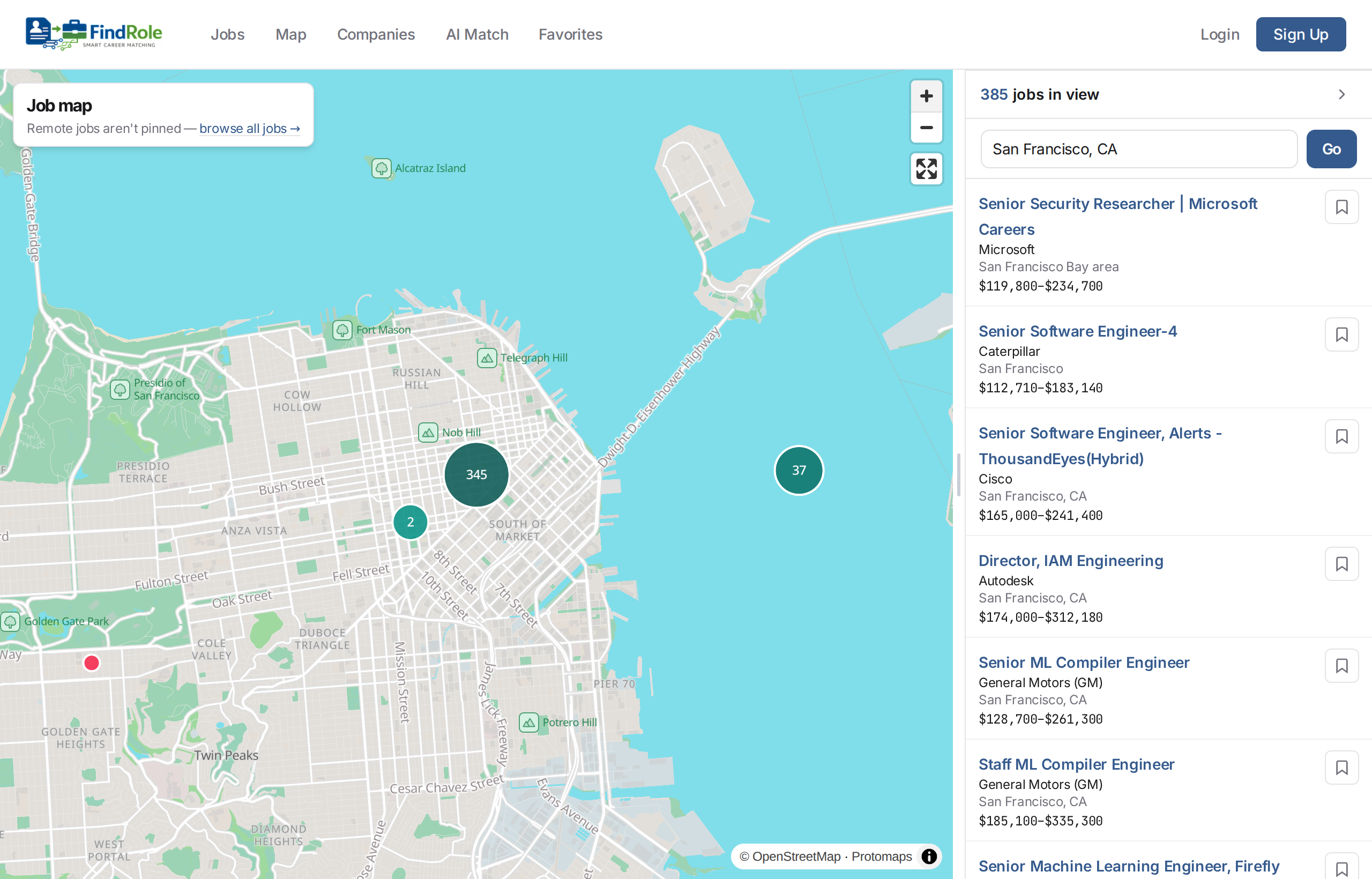Click the Nob Hill marker icon

[428, 432]
